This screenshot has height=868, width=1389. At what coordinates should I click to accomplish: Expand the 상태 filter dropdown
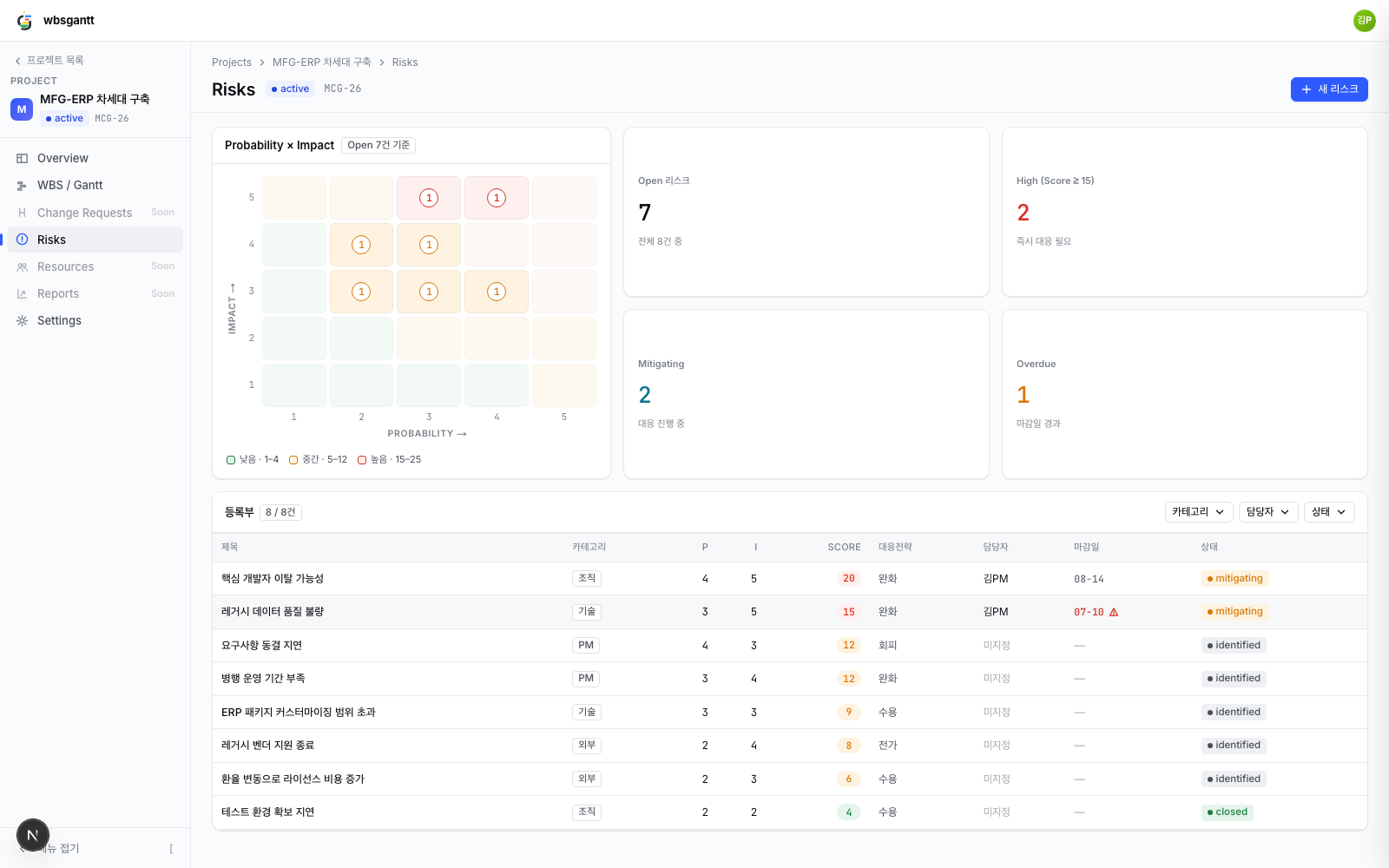[x=1329, y=512]
